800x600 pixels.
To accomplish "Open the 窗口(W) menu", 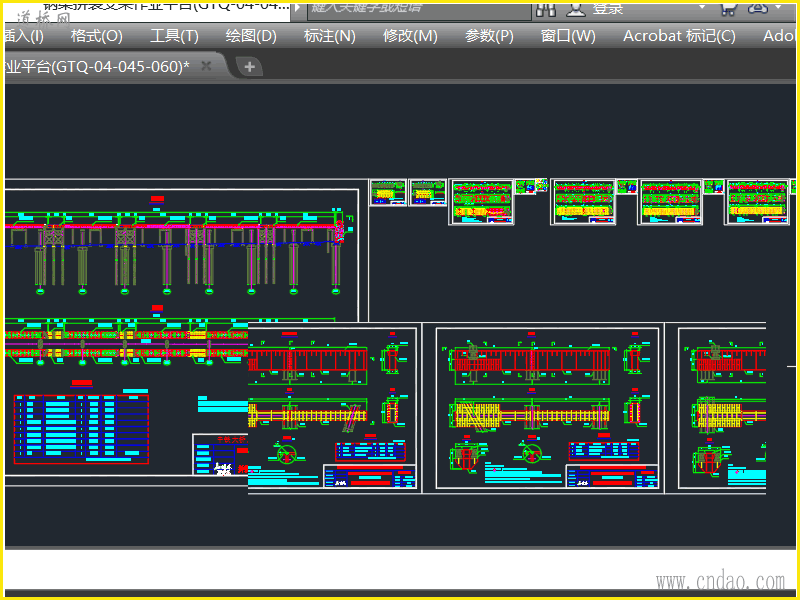I will click(568, 36).
